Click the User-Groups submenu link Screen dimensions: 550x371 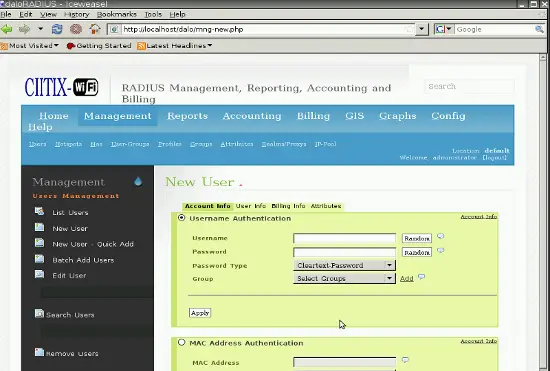130,144
